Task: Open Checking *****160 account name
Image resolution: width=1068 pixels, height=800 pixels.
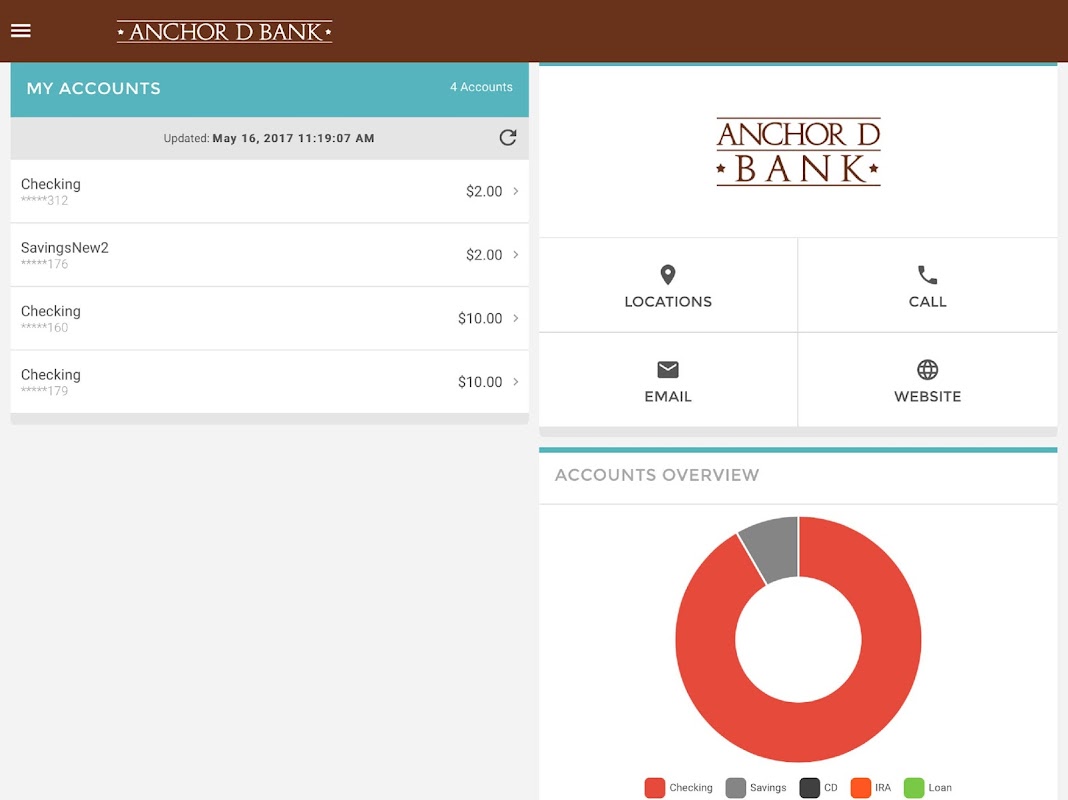Action: [50, 311]
